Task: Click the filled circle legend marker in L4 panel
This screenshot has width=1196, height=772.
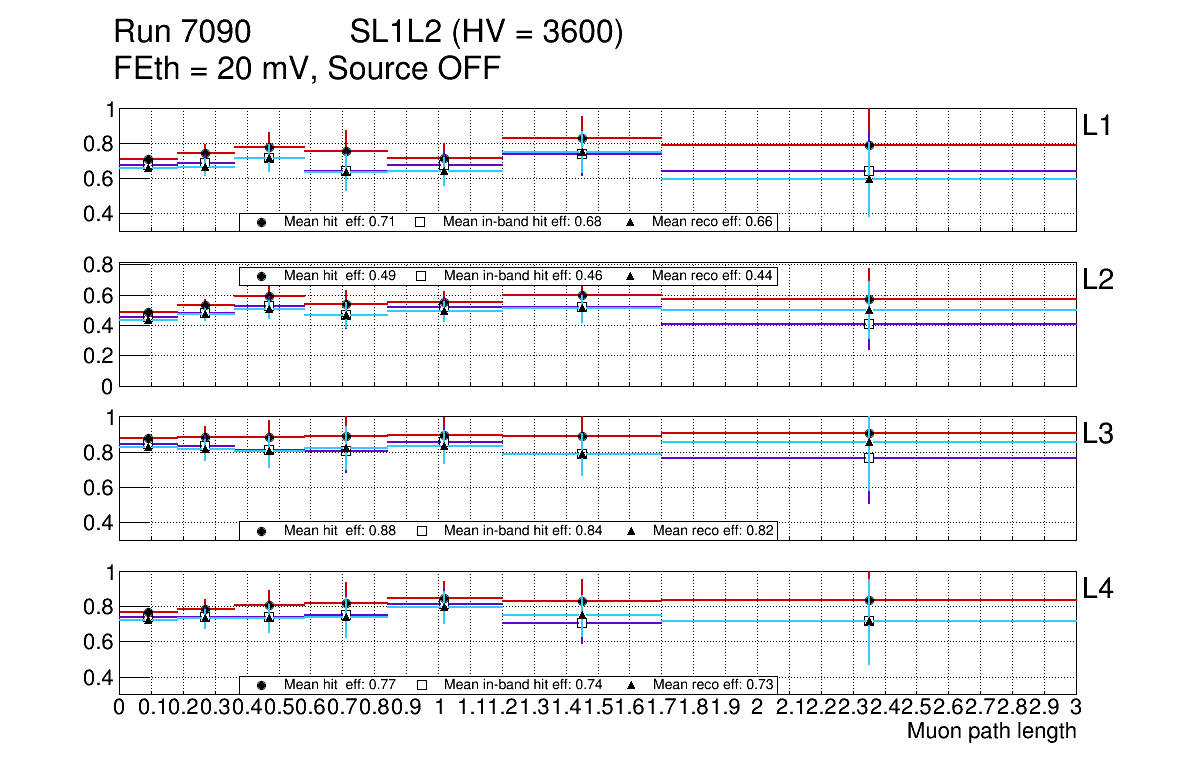Action: [x=262, y=685]
